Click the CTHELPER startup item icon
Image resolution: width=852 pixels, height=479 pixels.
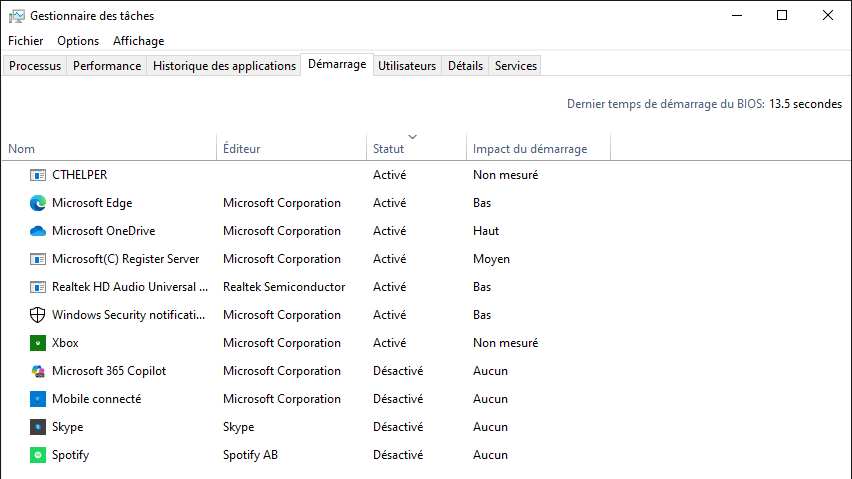pos(37,175)
